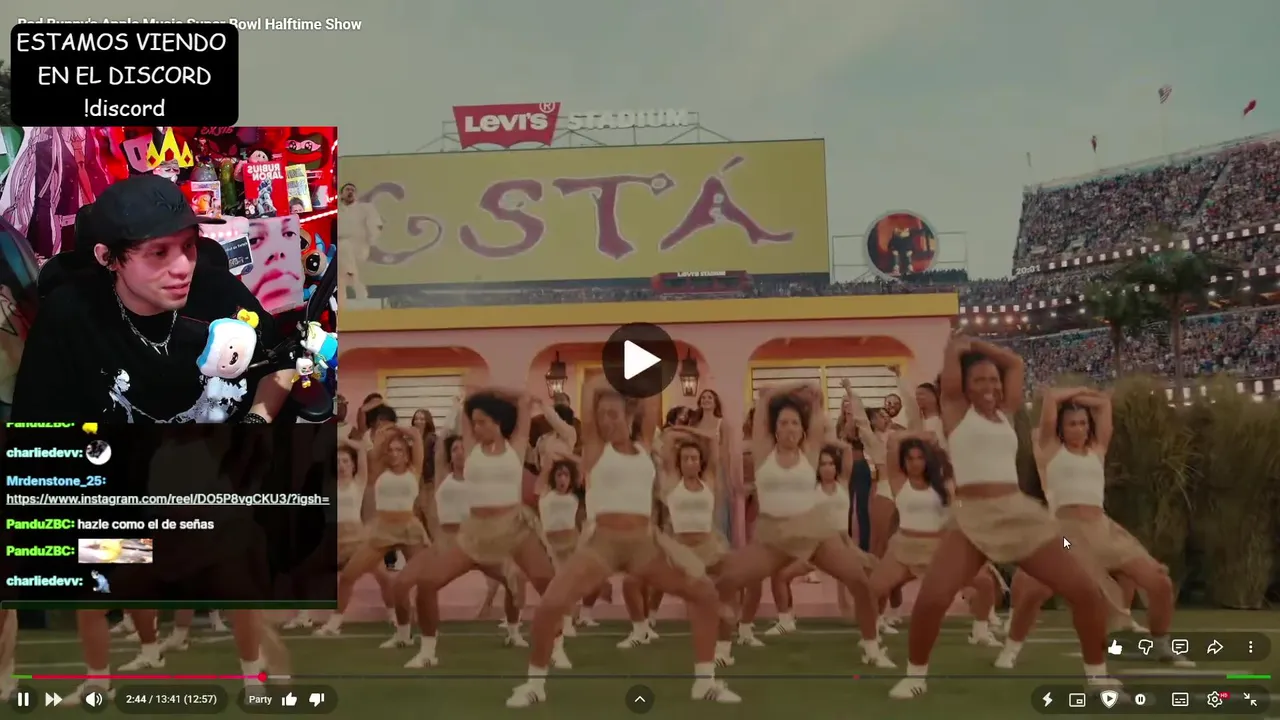This screenshot has height=720, width=1280.
Task: Open miniplayer picture-in-picture icon
Action: click(1077, 700)
